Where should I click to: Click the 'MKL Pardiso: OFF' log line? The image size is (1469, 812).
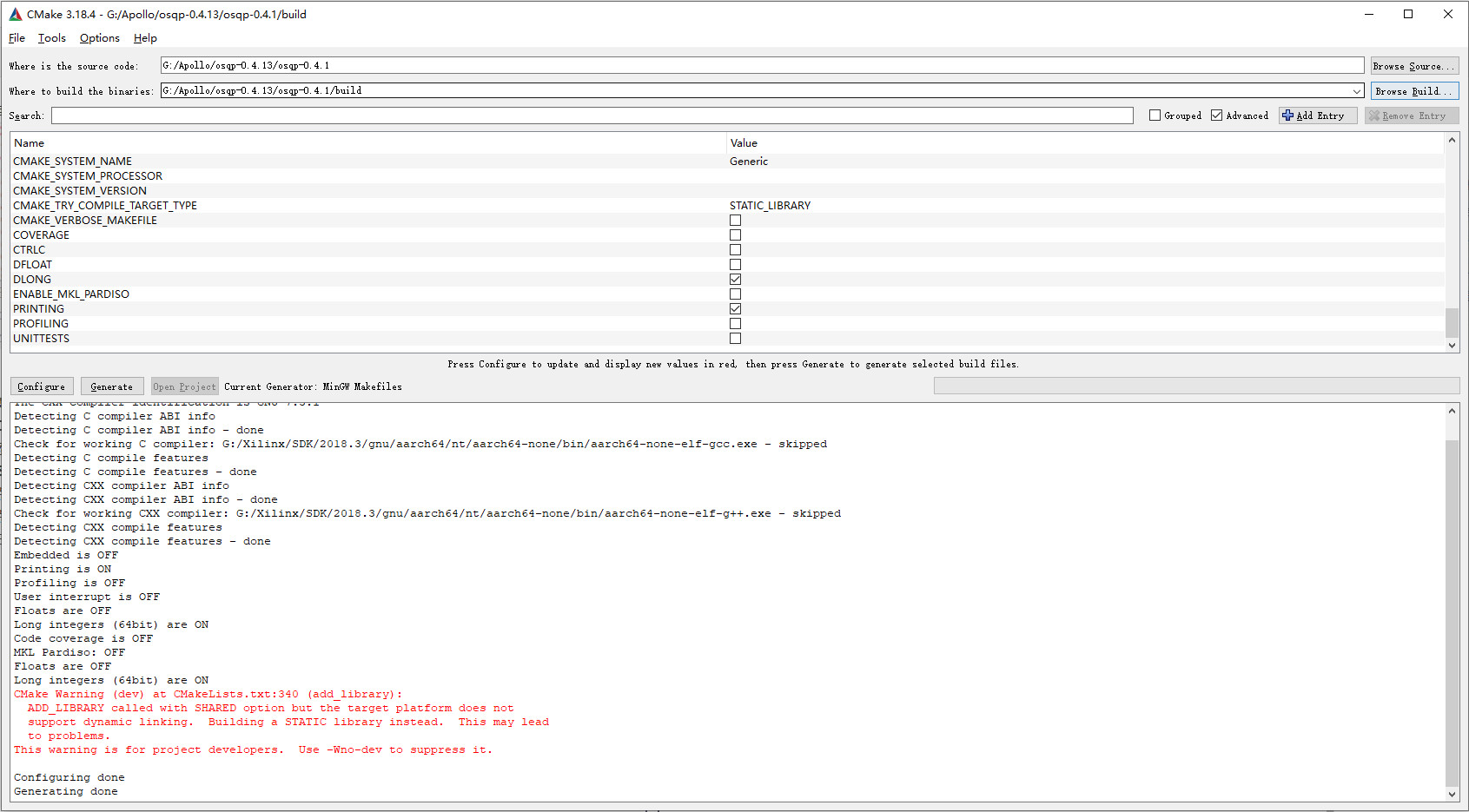pos(69,652)
